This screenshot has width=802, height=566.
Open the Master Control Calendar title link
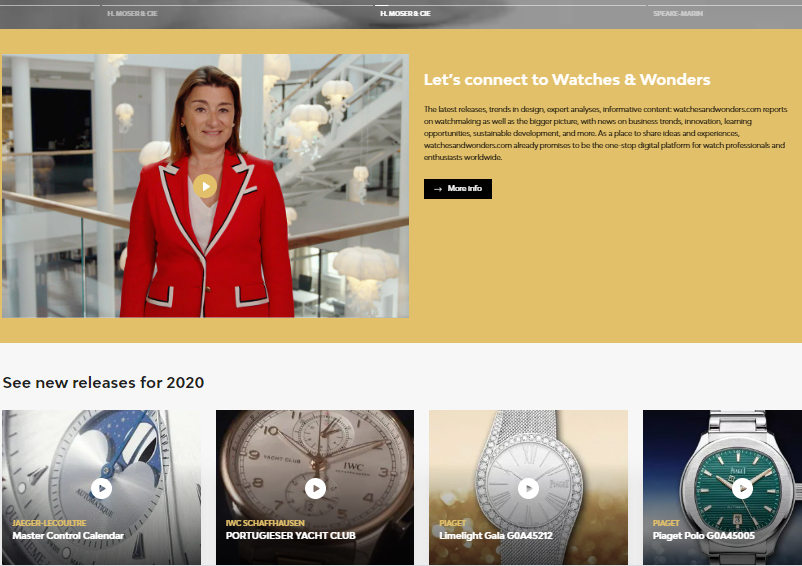68,536
